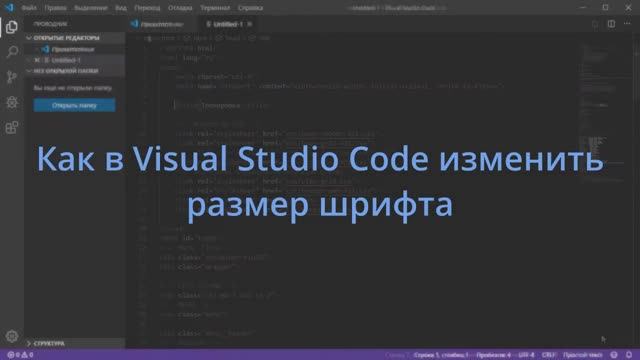The width and height of the screenshot is (640, 360).
Task: Open the Manage gear at sidebar bottom
Action: (12, 336)
